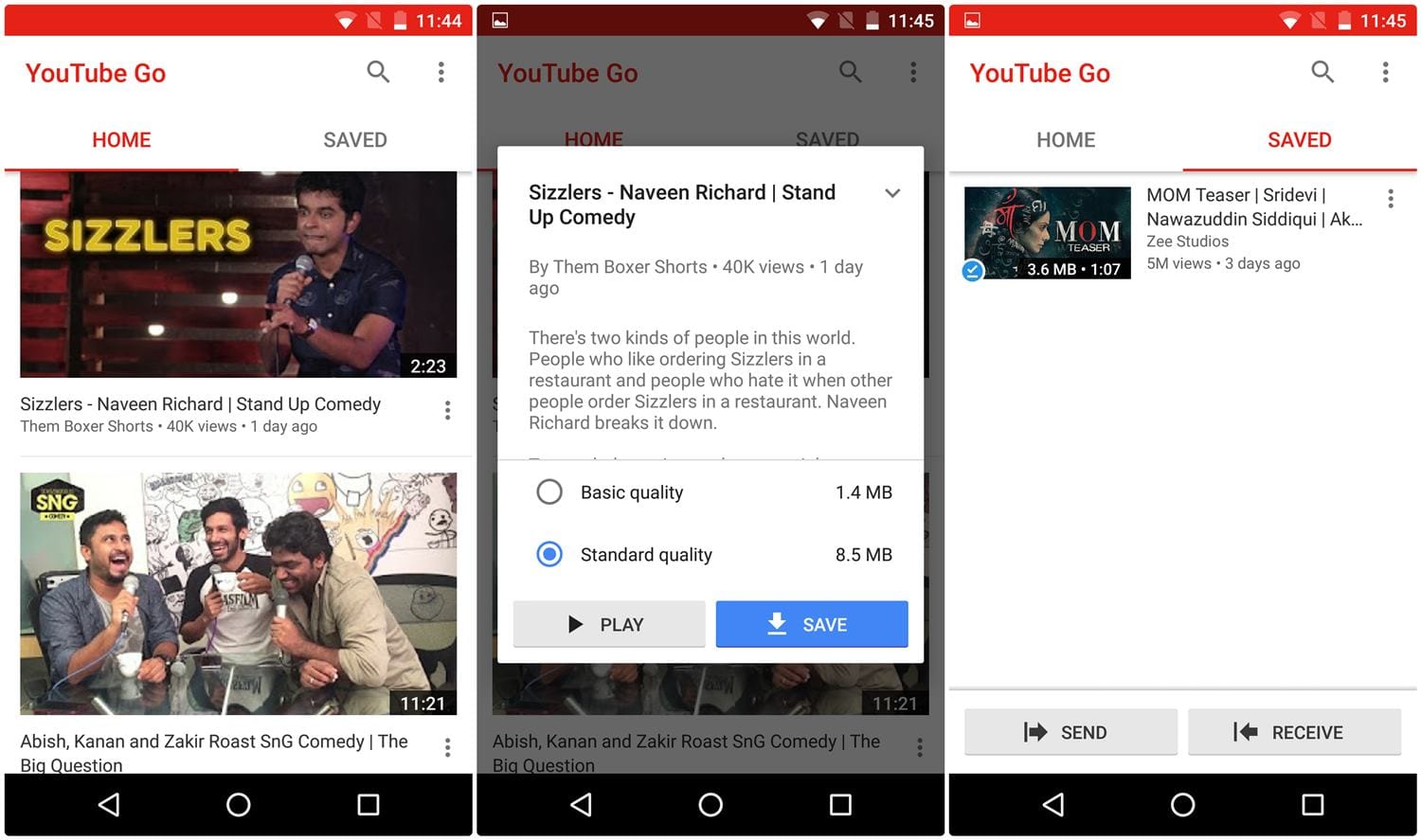1421x840 pixels.
Task: Select SAVED tab on right screen
Action: point(1300,140)
